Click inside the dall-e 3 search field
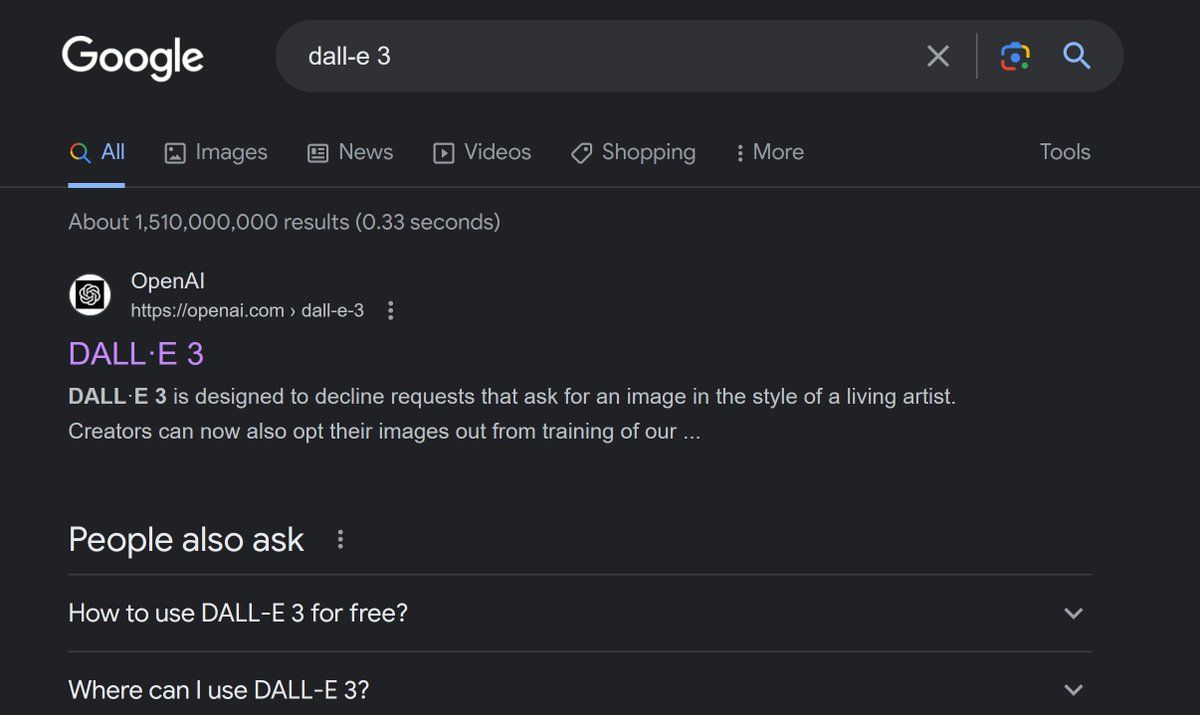The height and width of the screenshot is (715, 1200). pos(600,56)
